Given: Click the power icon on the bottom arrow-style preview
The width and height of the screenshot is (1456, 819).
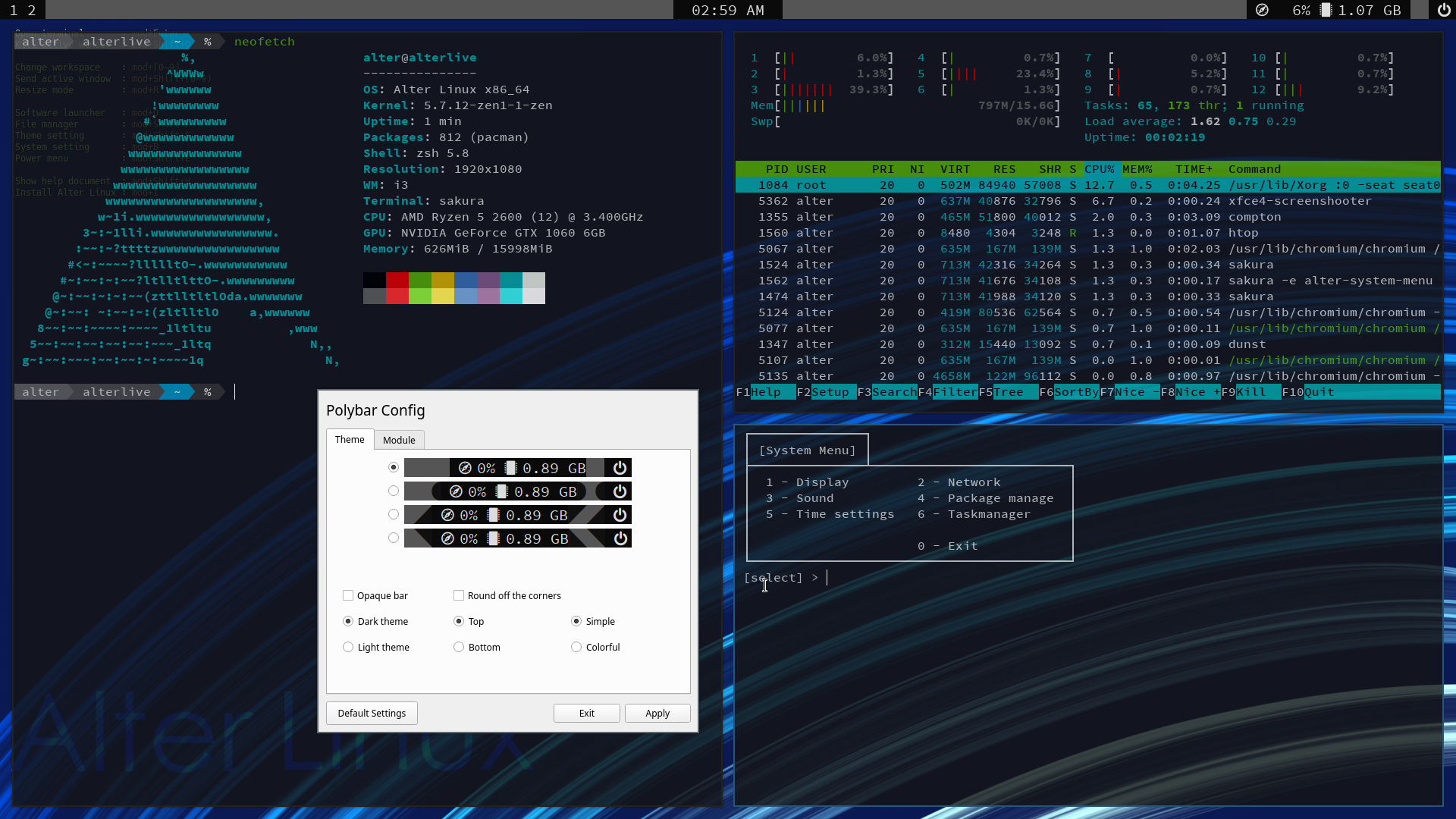Looking at the screenshot, I should tap(621, 538).
